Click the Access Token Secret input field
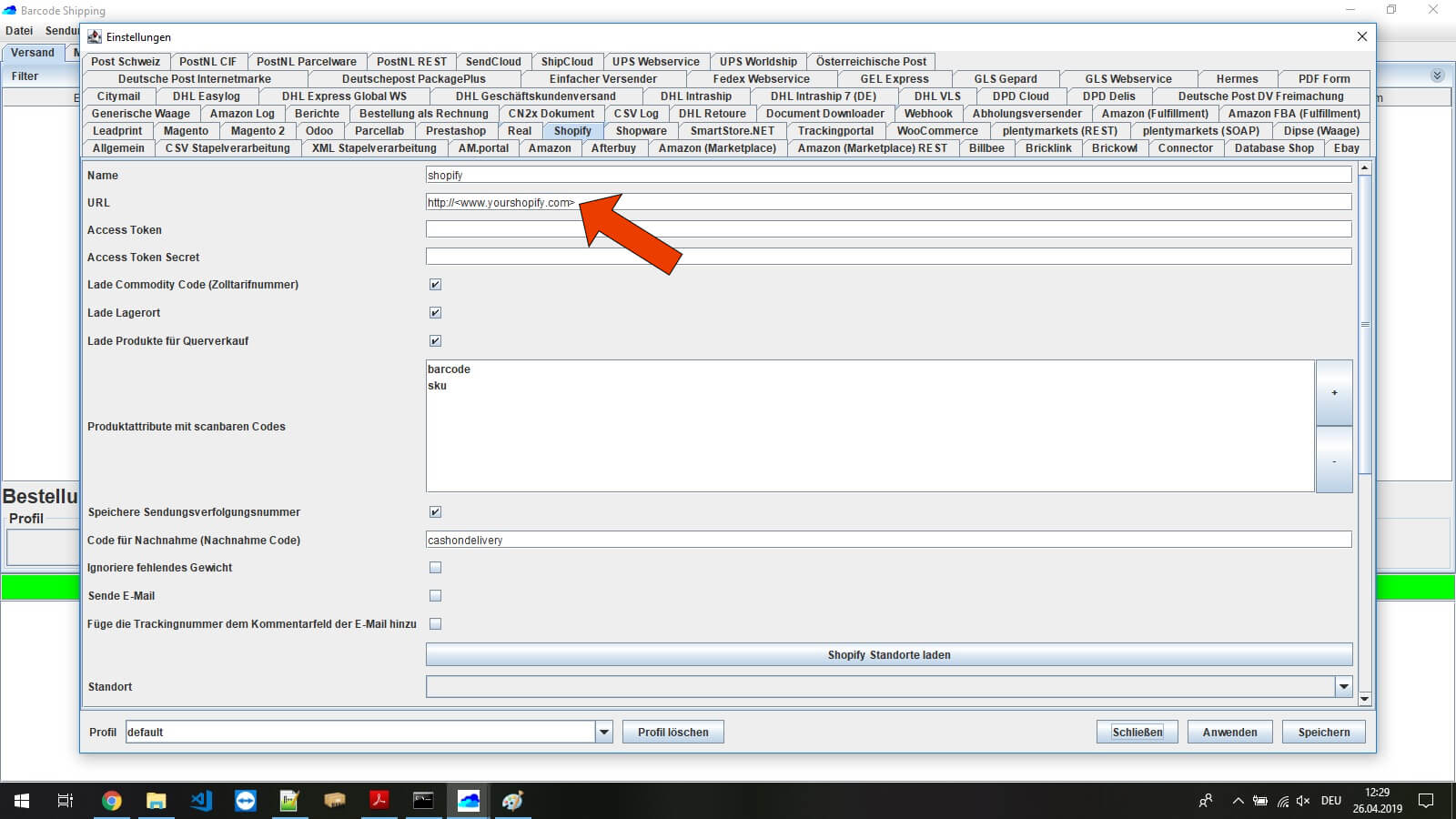 [x=888, y=258]
